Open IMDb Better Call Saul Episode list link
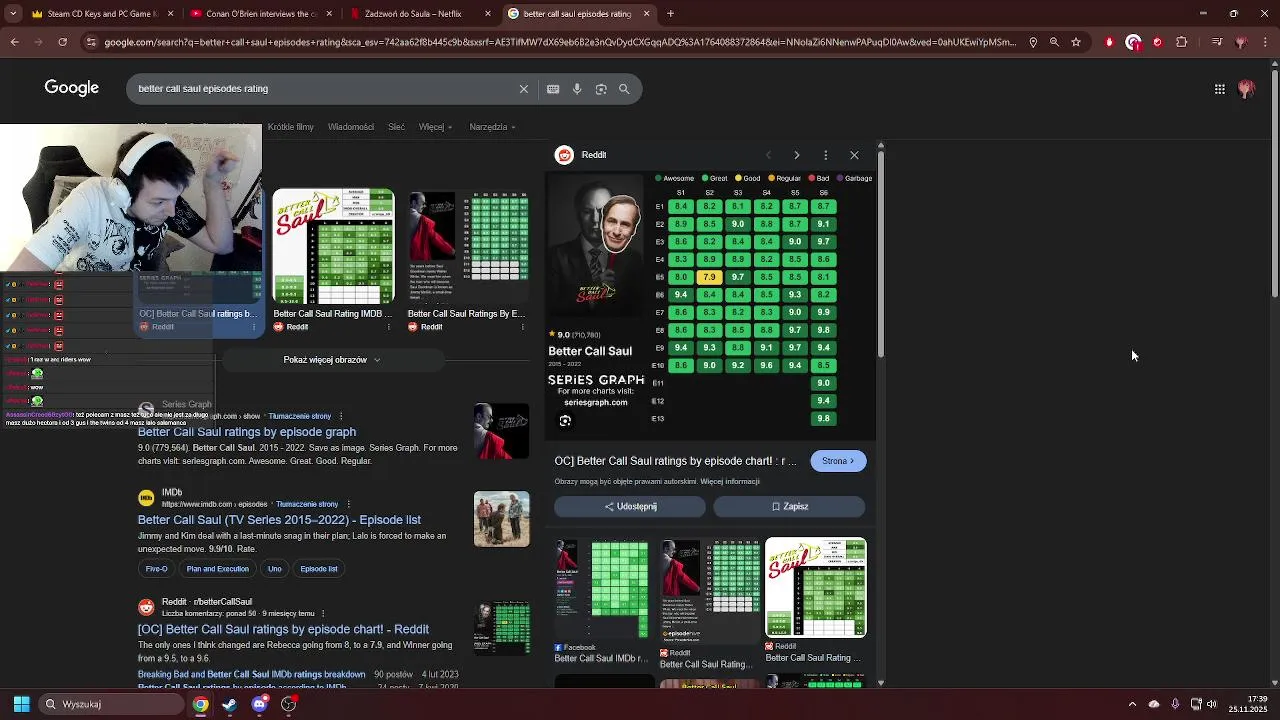 279,520
